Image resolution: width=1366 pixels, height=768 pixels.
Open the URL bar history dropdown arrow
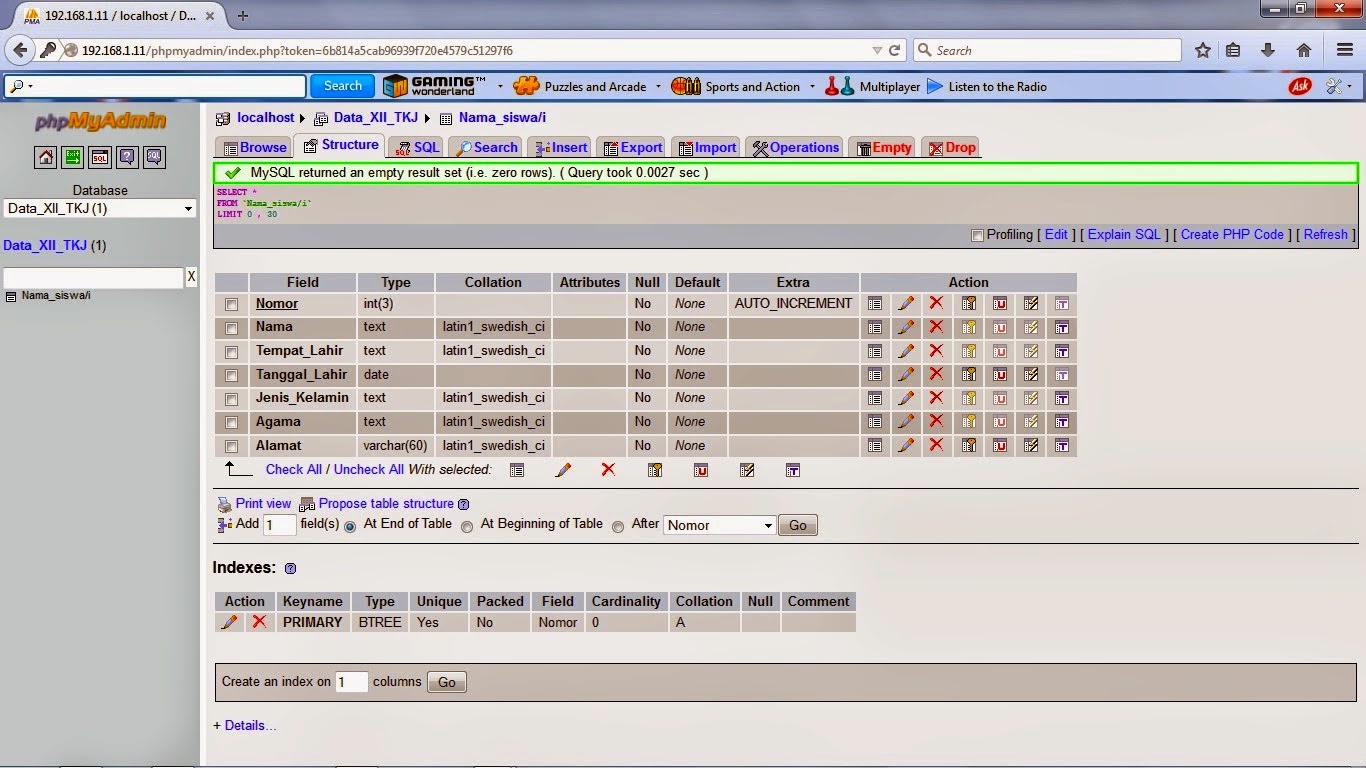pos(877,50)
